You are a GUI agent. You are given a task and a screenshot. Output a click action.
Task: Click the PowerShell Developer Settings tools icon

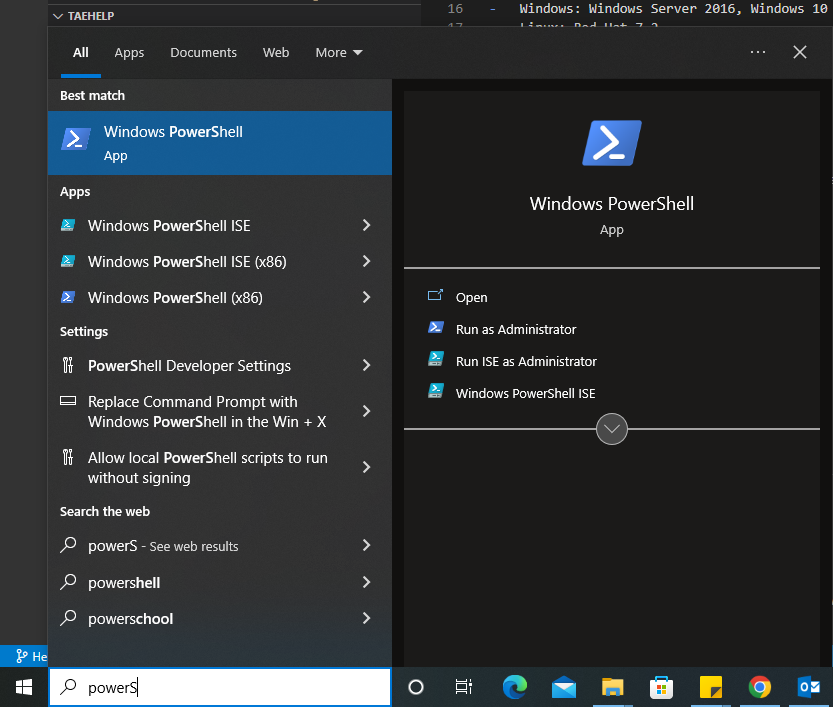point(68,365)
